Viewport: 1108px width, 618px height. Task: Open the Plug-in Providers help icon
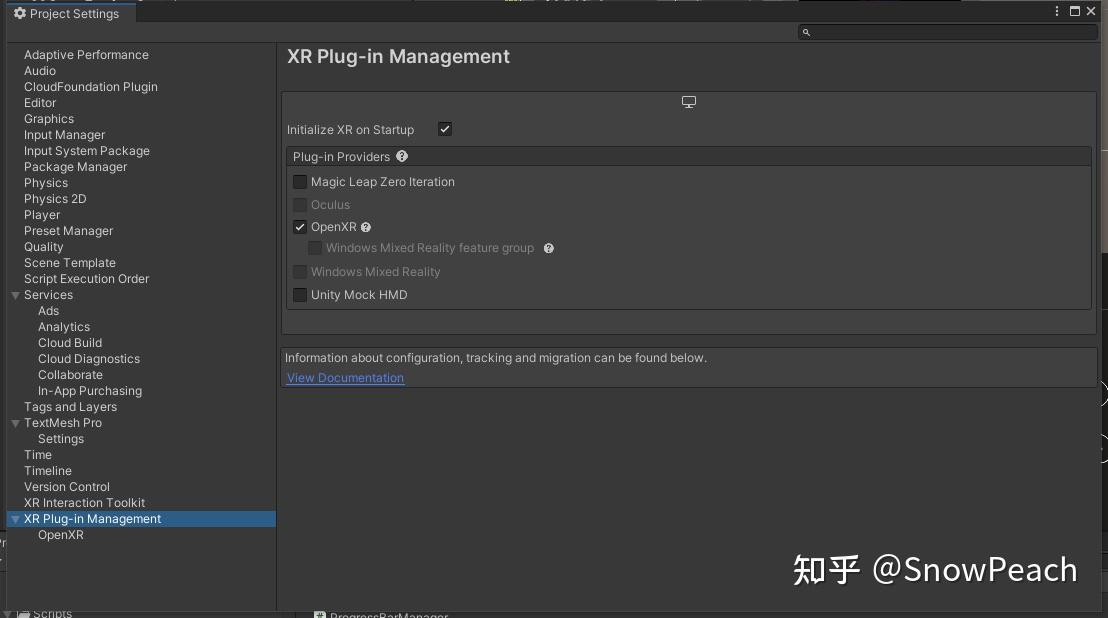pyautogui.click(x=402, y=156)
